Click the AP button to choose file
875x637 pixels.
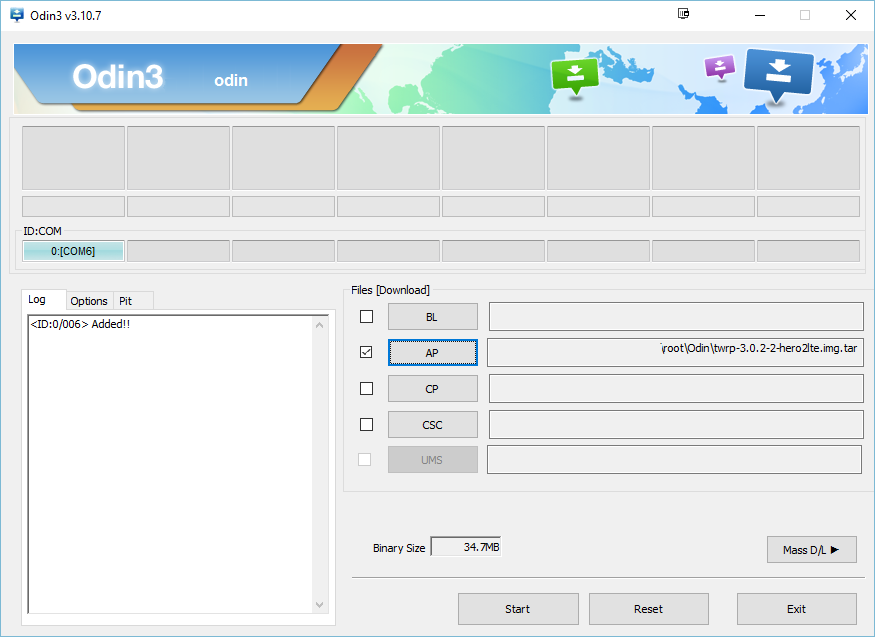click(432, 353)
